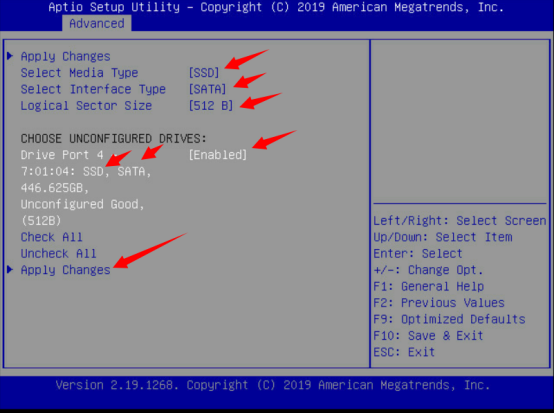Select the Logical Sector Size label
The width and height of the screenshot is (554, 413).
(x=86, y=106)
